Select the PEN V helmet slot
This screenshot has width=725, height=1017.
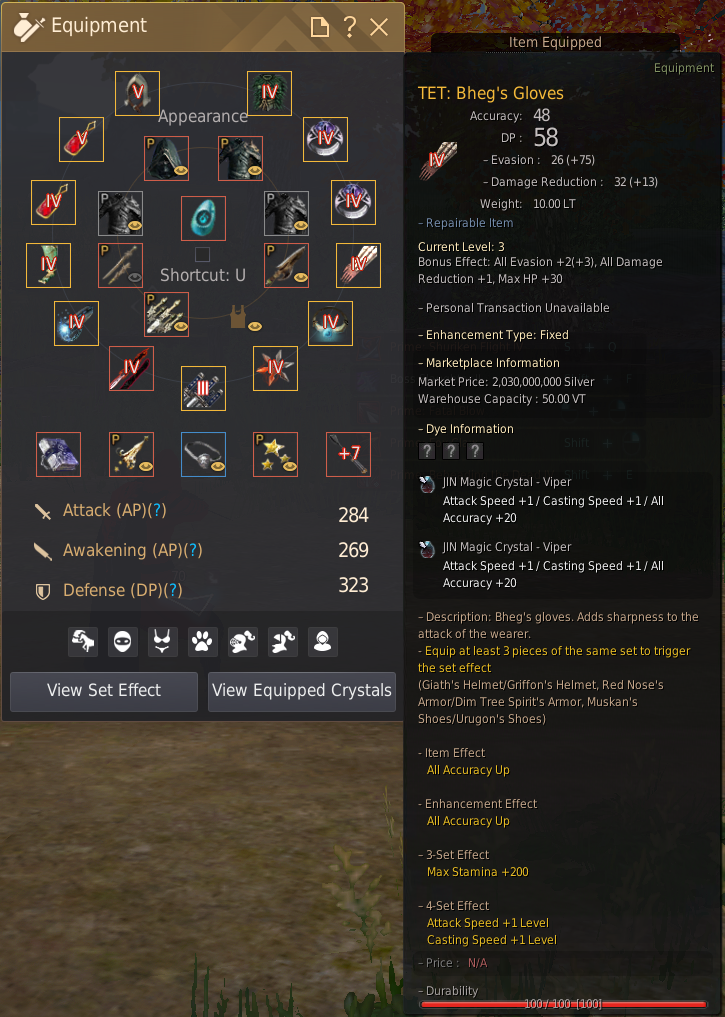(x=137, y=93)
